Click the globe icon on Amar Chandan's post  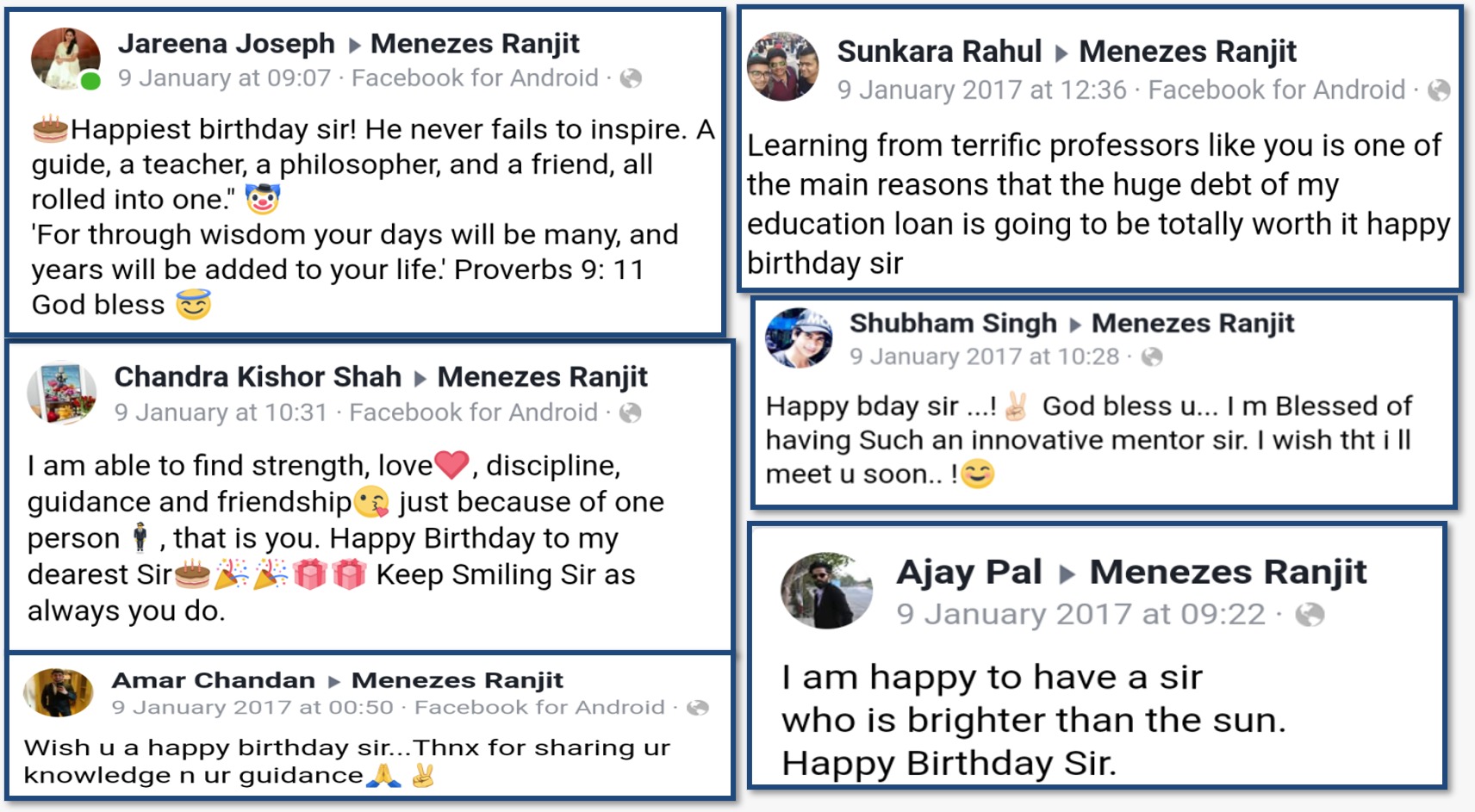(x=698, y=708)
